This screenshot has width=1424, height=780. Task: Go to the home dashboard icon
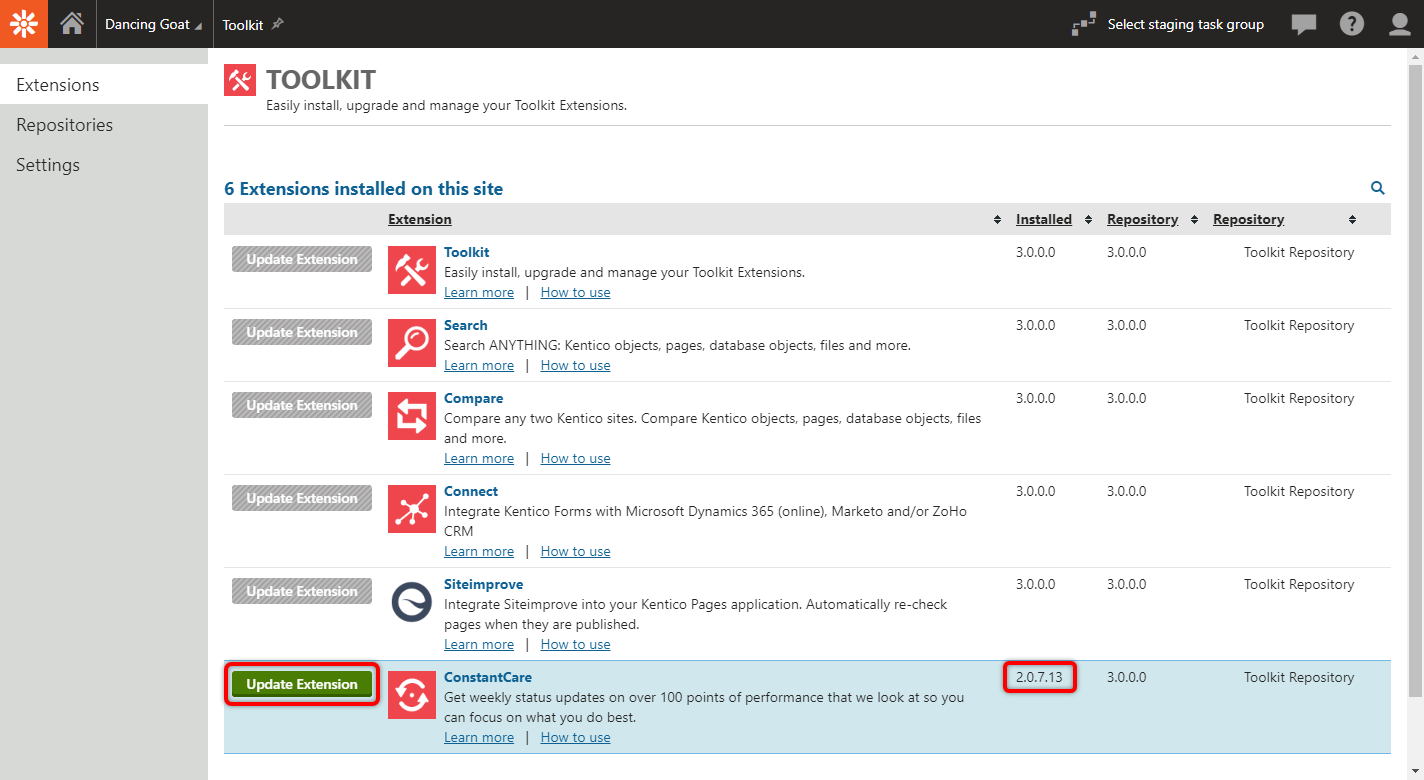pyautogui.click(x=72, y=24)
